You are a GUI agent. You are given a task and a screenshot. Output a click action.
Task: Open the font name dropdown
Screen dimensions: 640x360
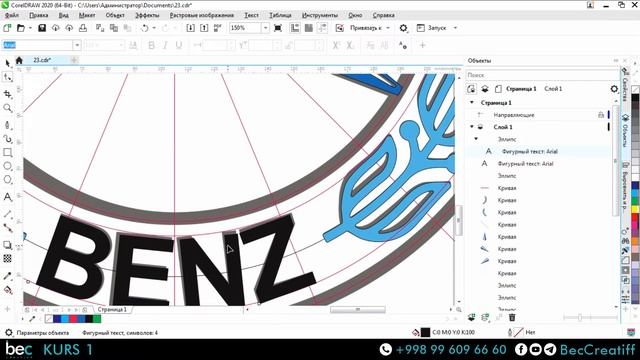point(77,45)
